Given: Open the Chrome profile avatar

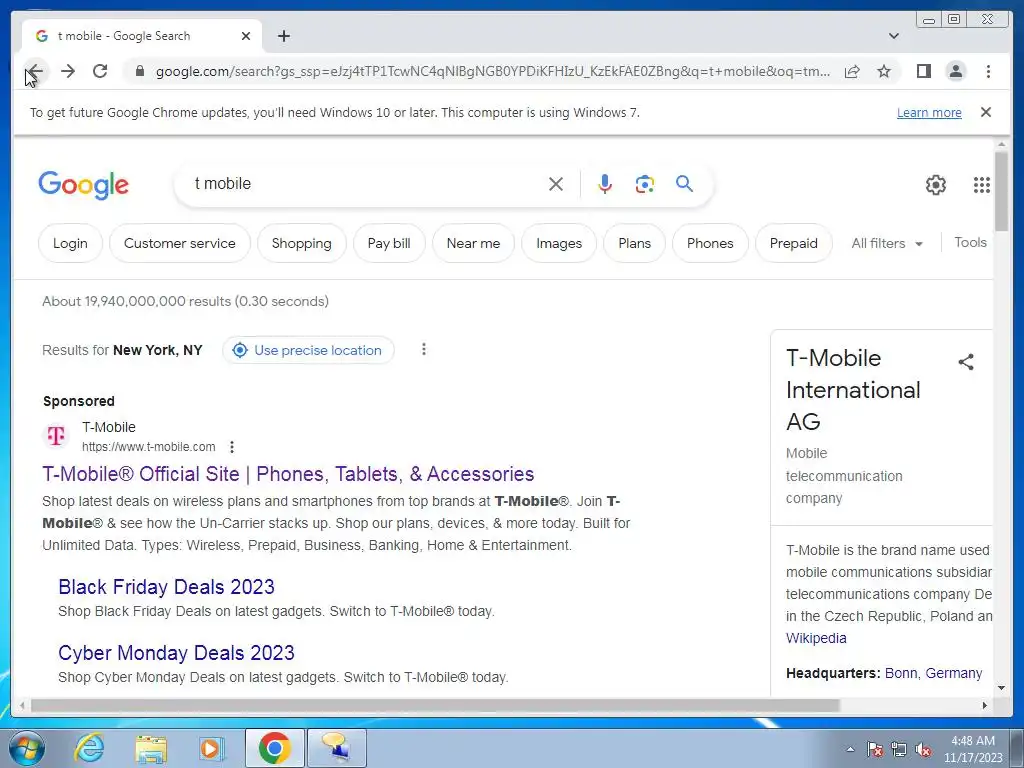Looking at the screenshot, I should [955, 71].
